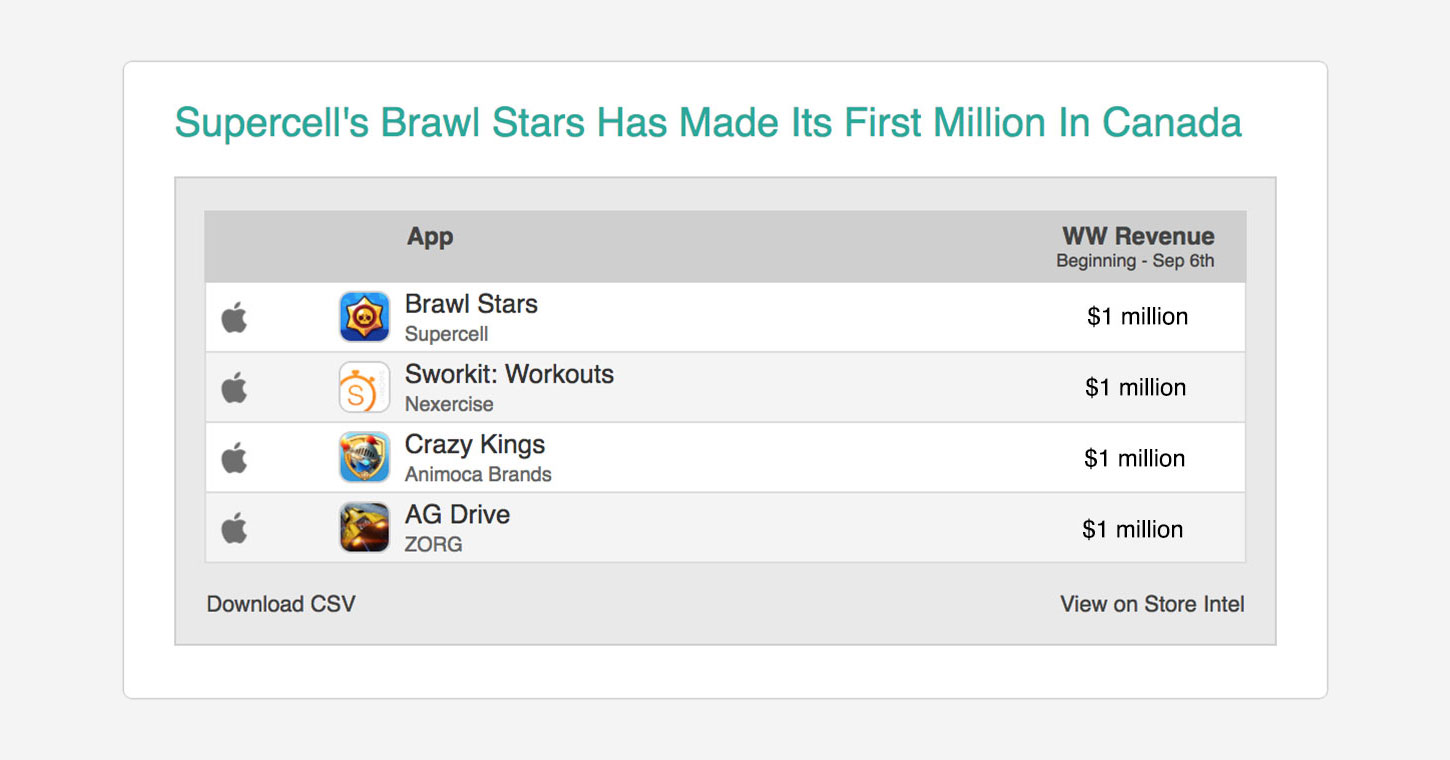Image resolution: width=1450 pixels, height=760 pixels.
Task: Click the Apple logo beside Brawl Stars
Action: [x=234, y=317]
